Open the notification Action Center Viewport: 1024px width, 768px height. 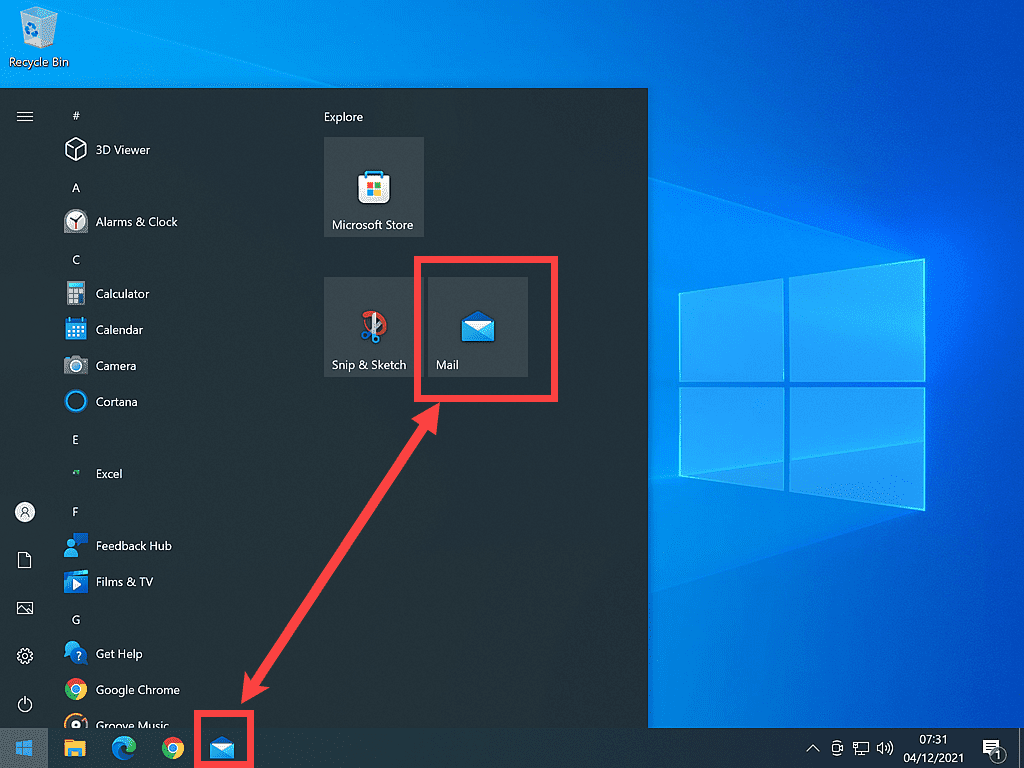(992, 748)
